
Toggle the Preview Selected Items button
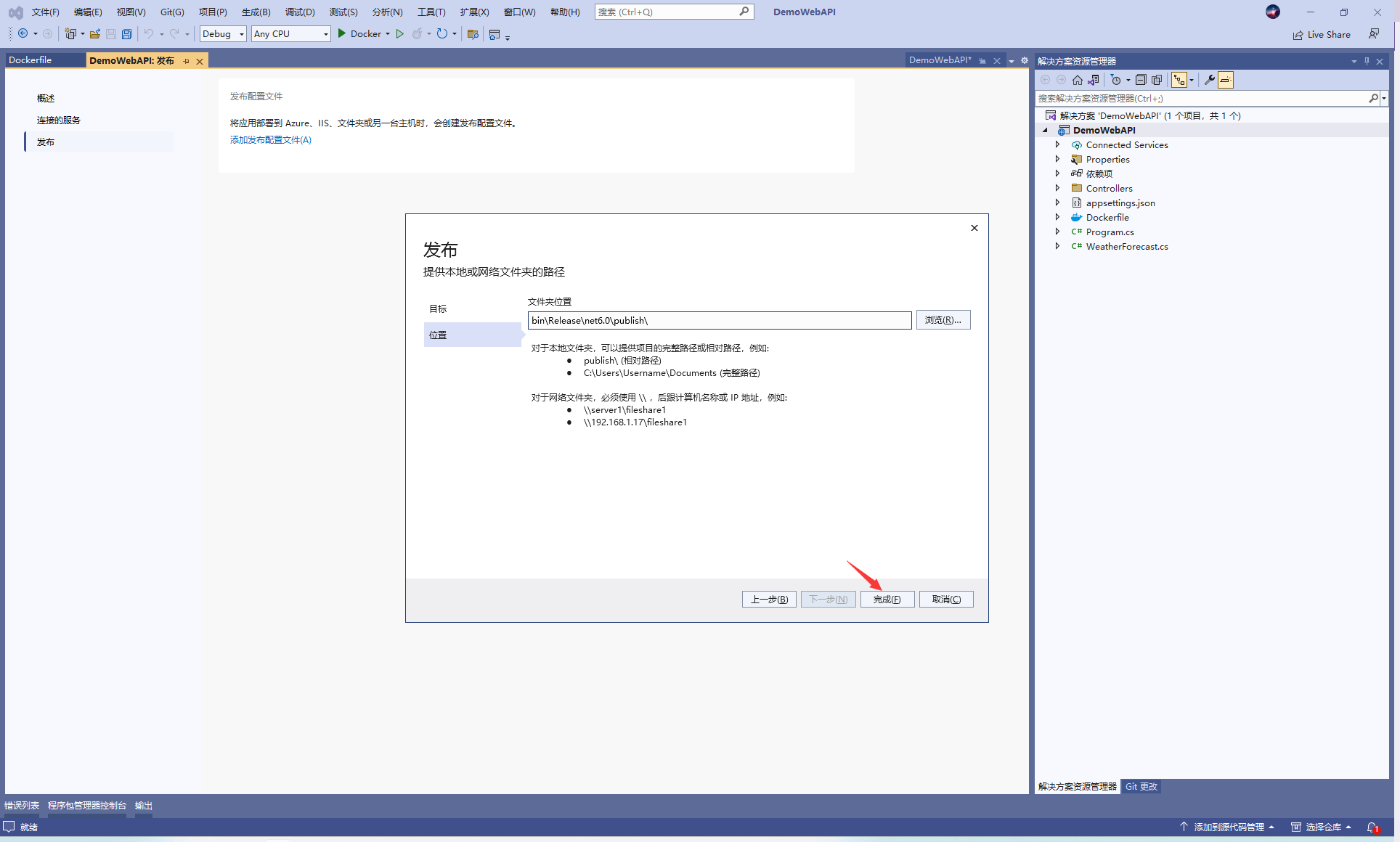click(1226, 80)
